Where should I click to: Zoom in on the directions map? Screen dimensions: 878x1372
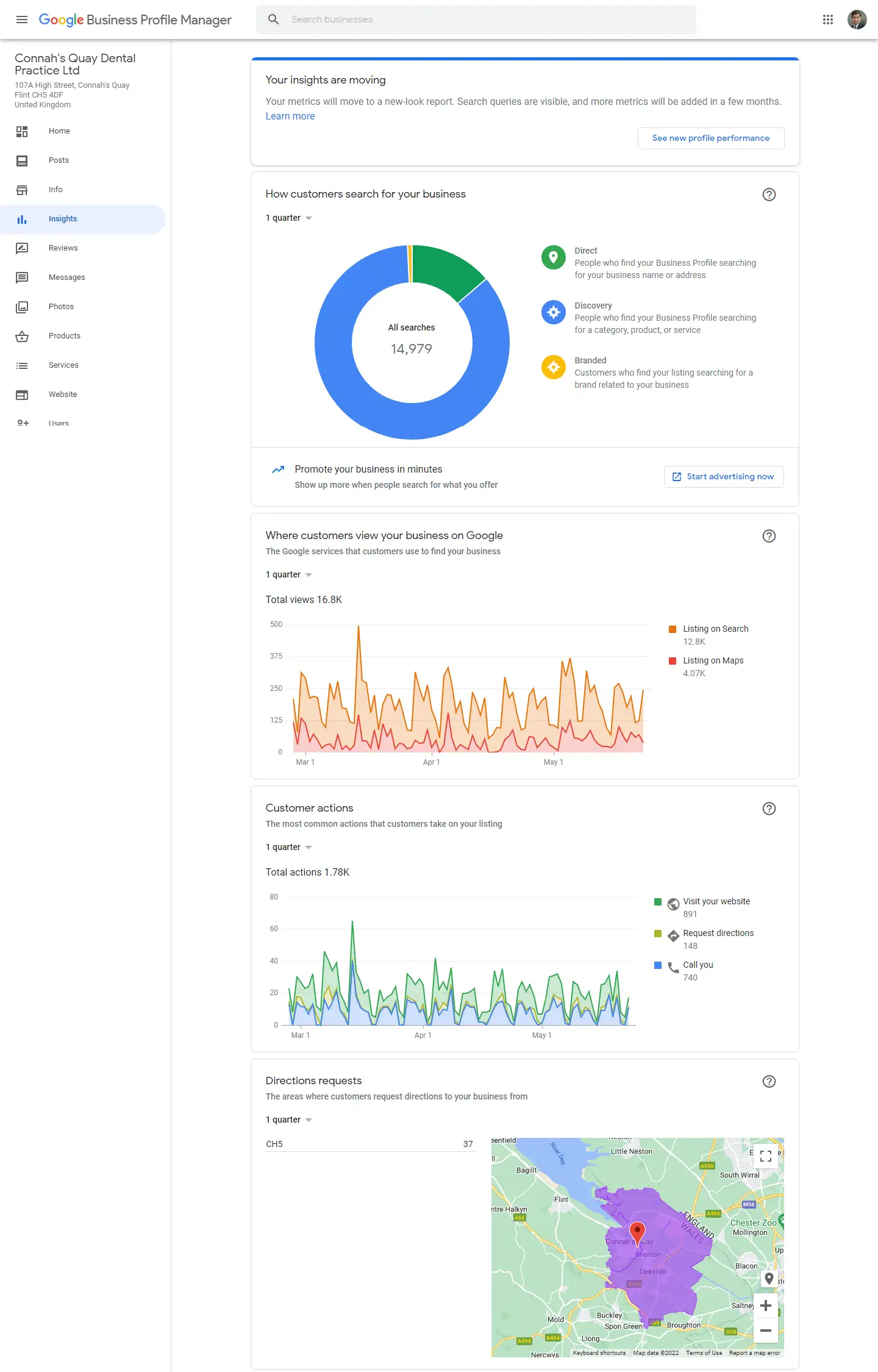pos(766,1306)
